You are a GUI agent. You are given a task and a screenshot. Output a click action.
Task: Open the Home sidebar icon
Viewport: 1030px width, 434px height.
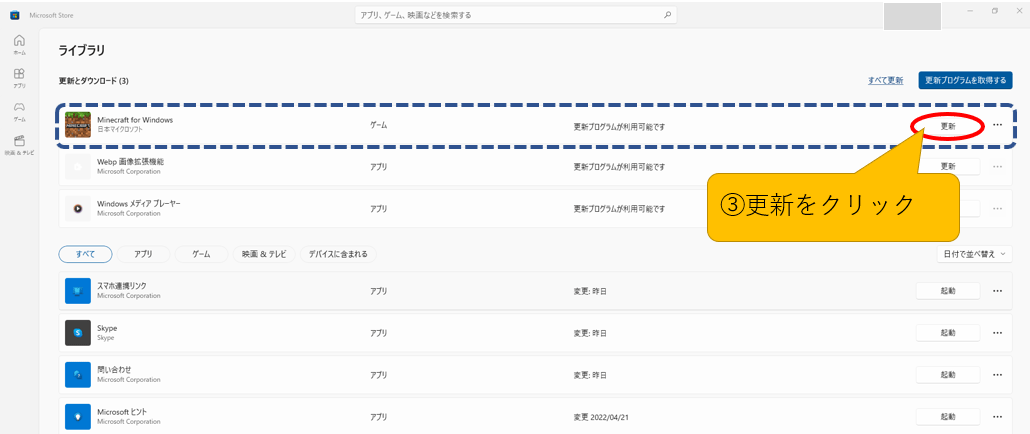pos(20,44)
